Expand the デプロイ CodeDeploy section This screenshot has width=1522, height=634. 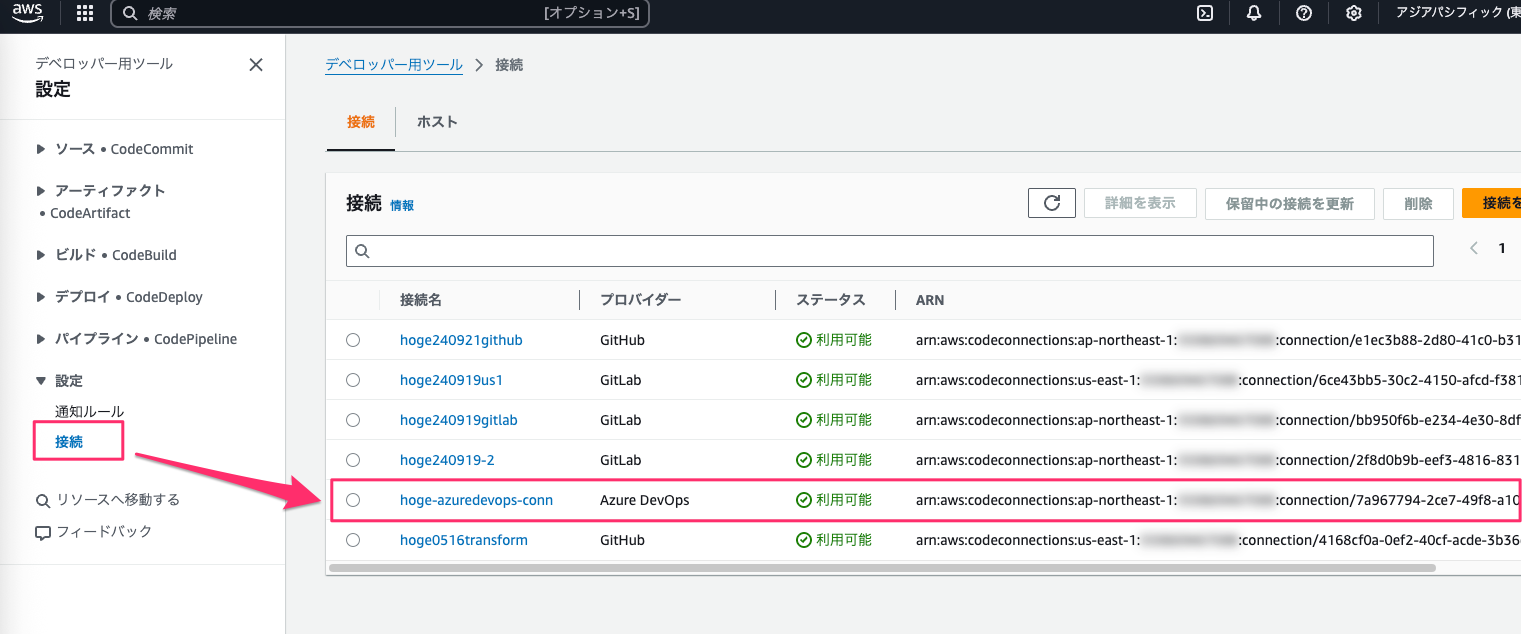(x=41, y=297)
